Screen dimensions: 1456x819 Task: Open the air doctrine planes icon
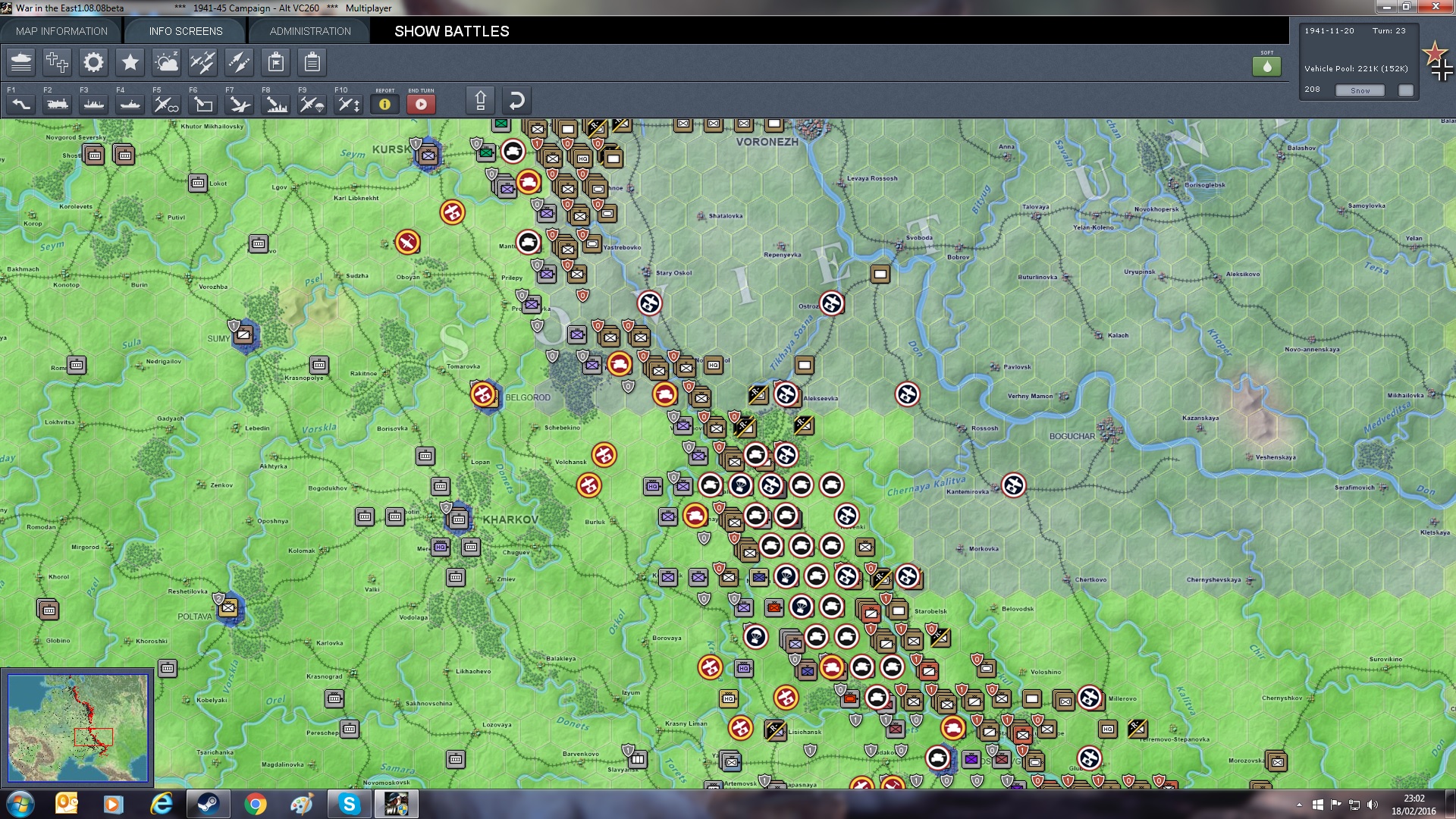tap(202, 62)
